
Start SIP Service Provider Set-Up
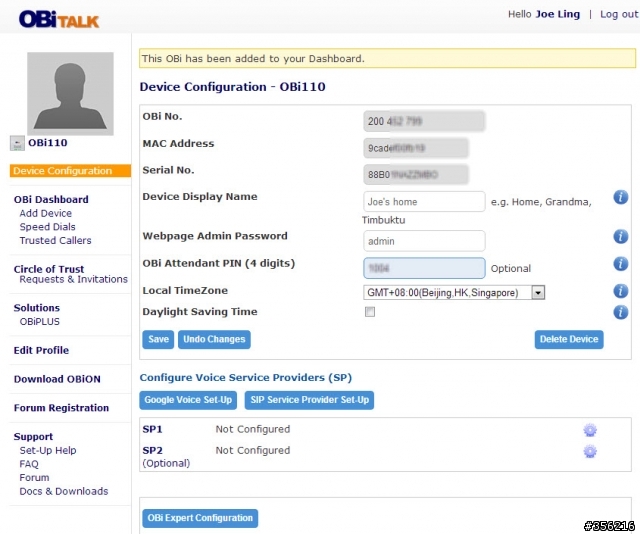pos(309,400)
